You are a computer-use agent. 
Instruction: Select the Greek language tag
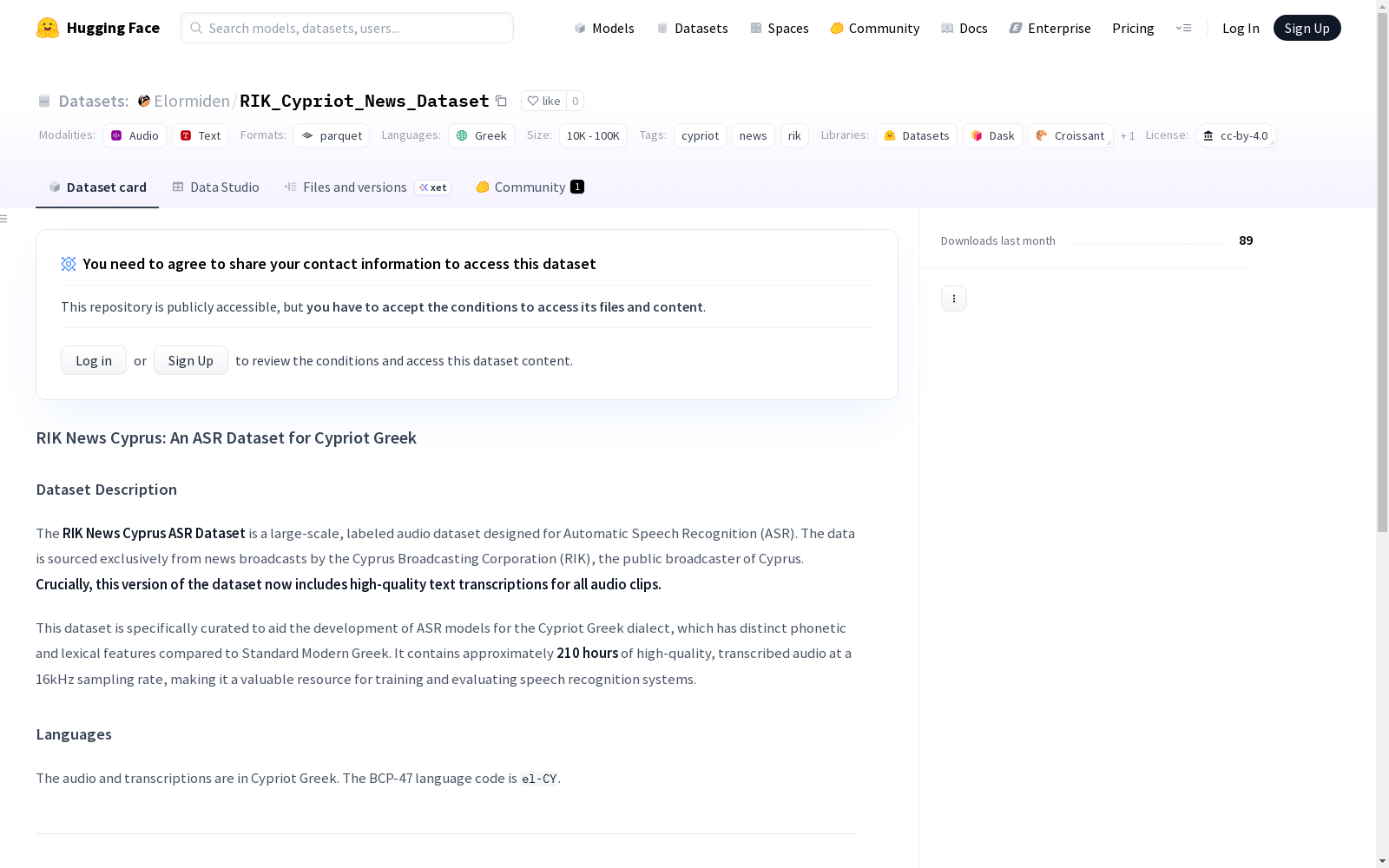click(x=482, y=135)
